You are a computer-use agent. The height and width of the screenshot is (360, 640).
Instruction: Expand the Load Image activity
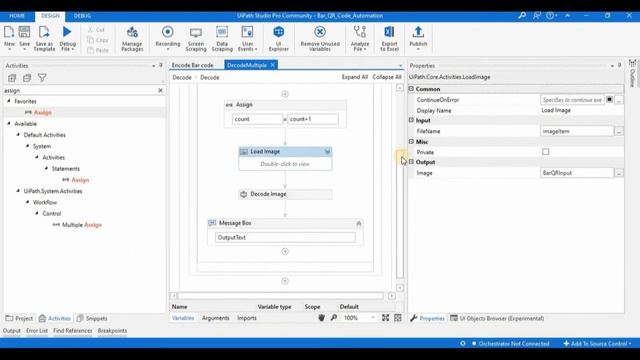click(327, 152)
